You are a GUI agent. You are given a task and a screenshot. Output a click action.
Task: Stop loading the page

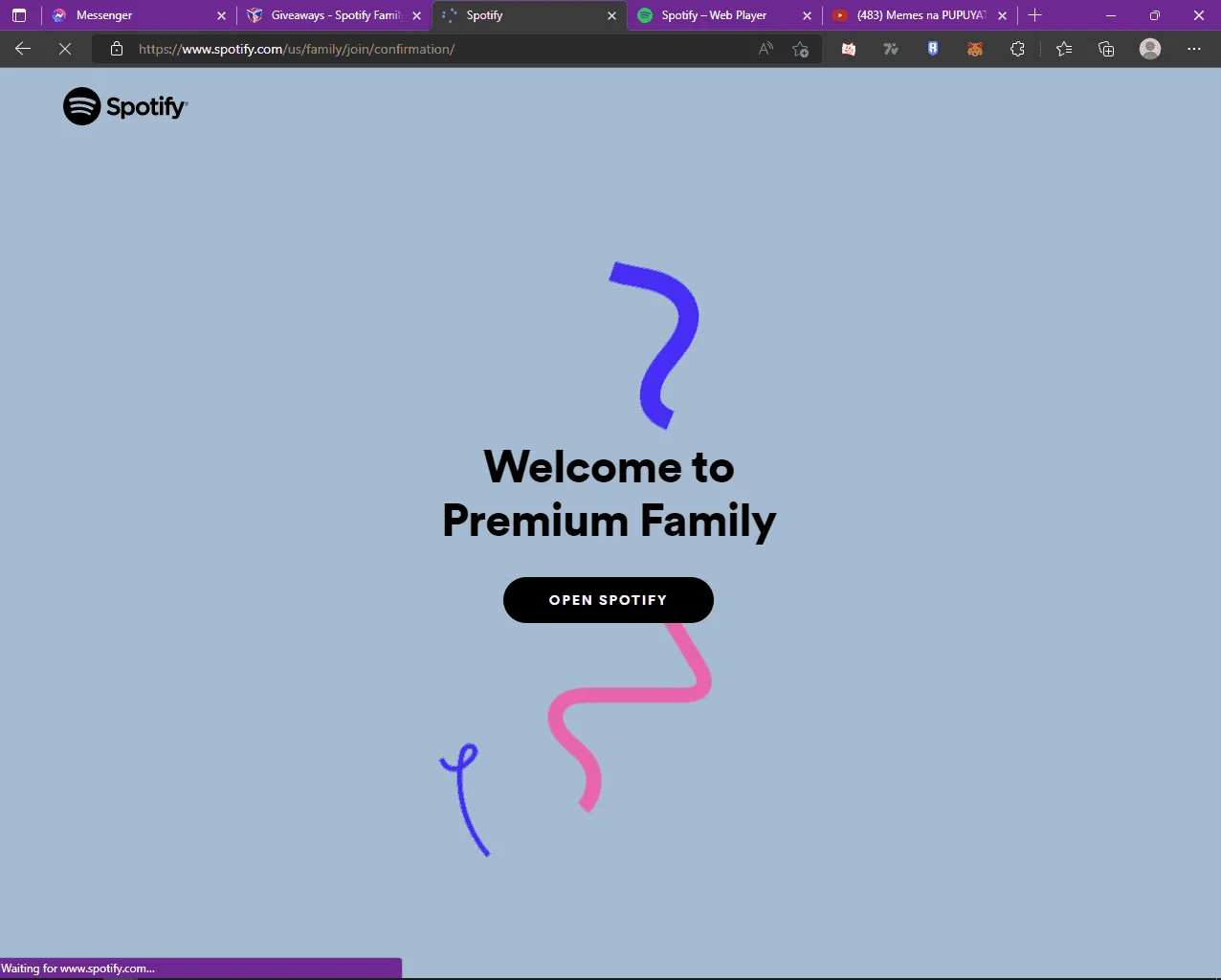point(65,49)
